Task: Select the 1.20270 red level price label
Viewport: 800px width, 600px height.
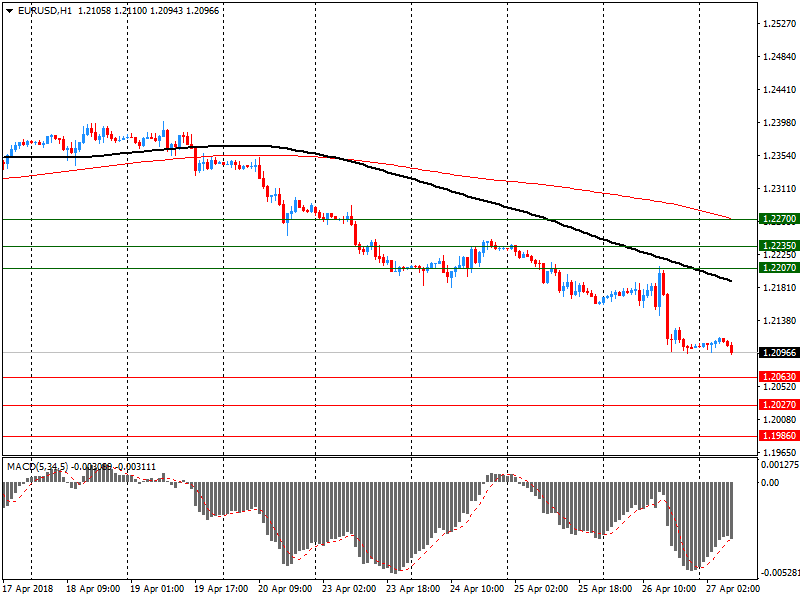Action: (x=779, y=405)
